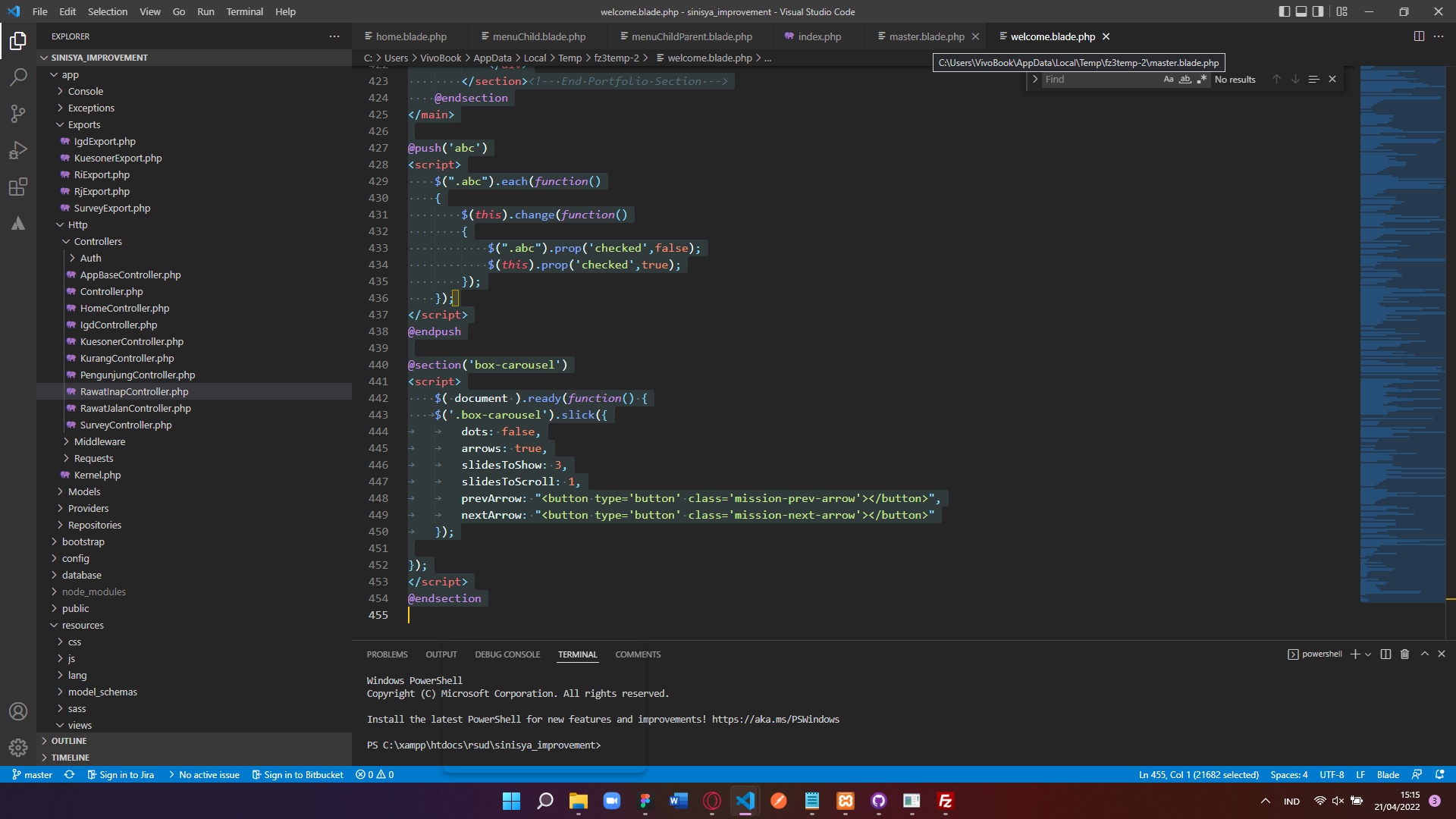The width and height of the screenshot is (1456, 819).
Task: Open the Terminal menu
Action: coord(244,11)
